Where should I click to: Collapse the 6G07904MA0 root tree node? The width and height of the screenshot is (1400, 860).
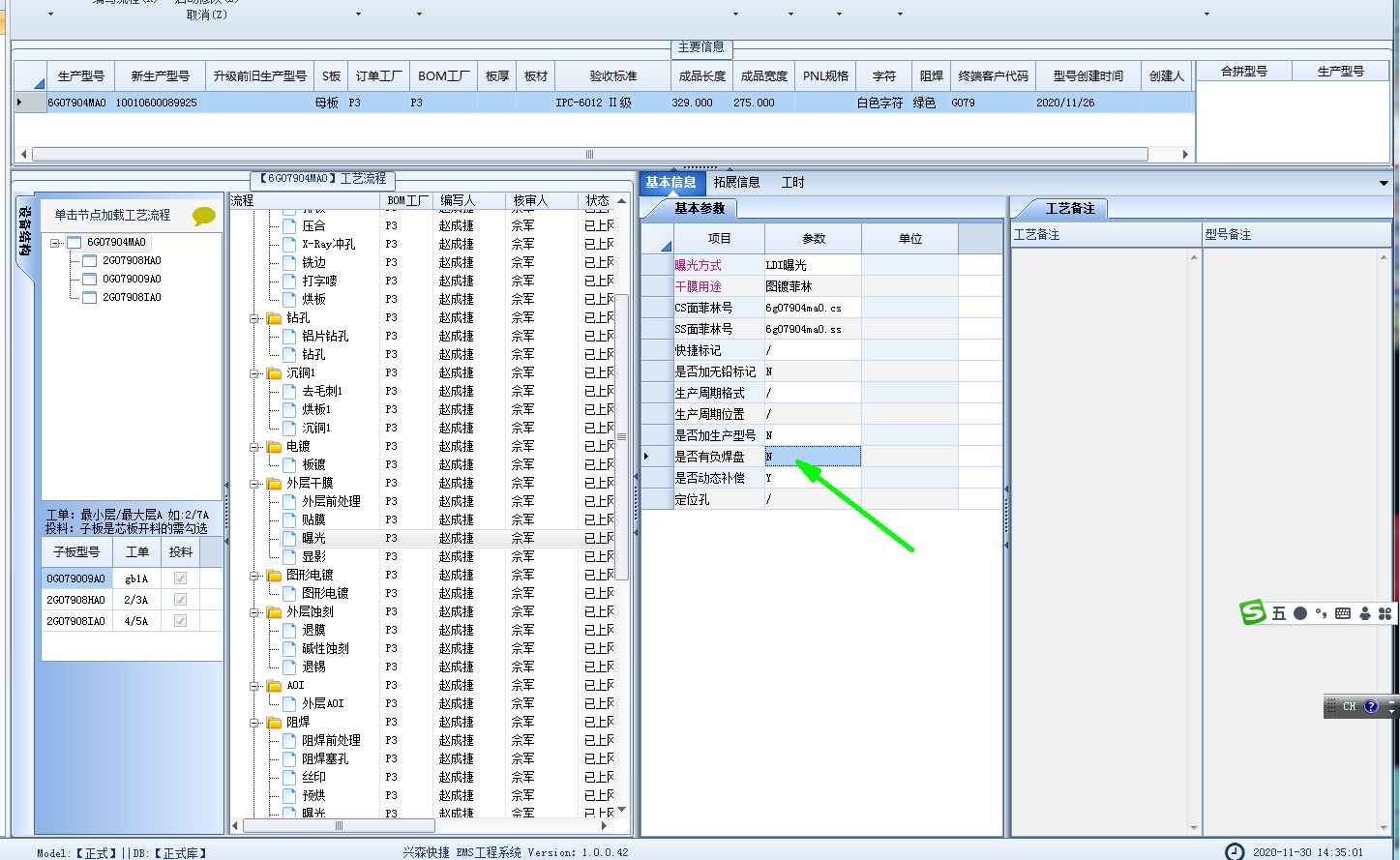click(x=55, y=243)
